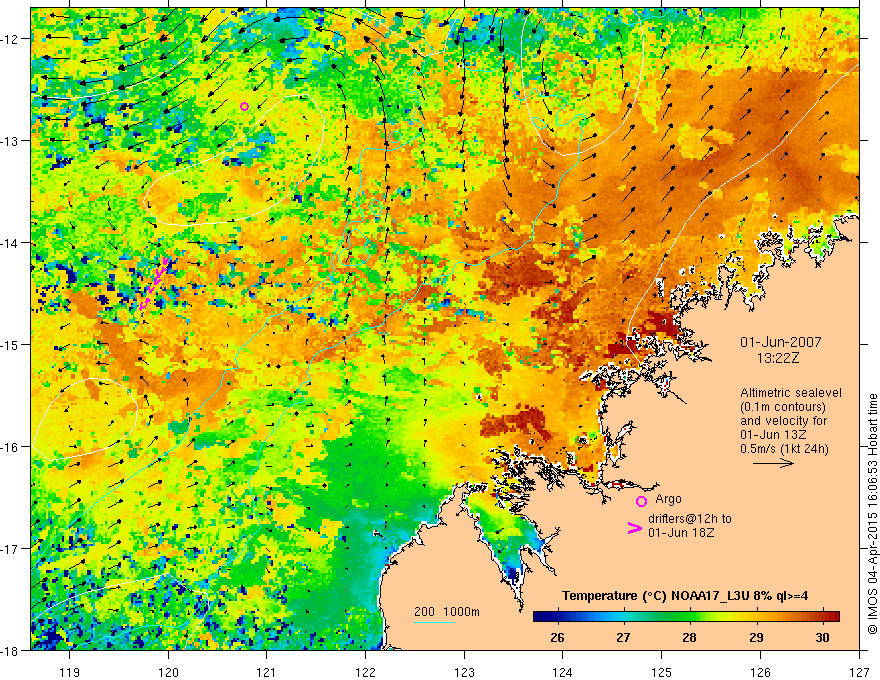
Task: Click the latitude axis label '-12'
Action: click(x=10, y=39)
